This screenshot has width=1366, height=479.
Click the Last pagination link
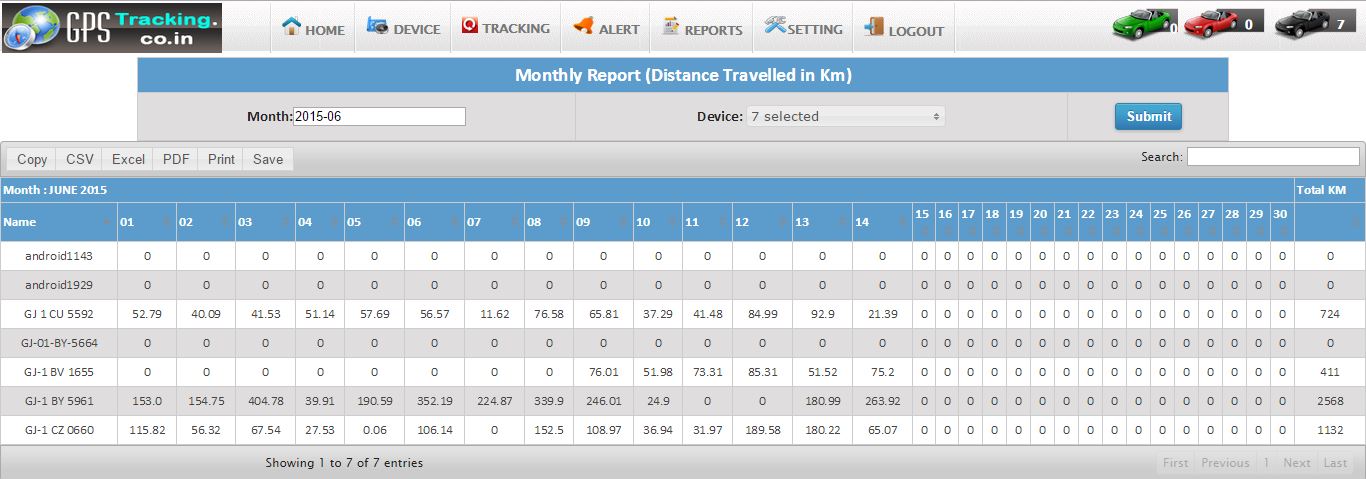tap(1335, 462)
